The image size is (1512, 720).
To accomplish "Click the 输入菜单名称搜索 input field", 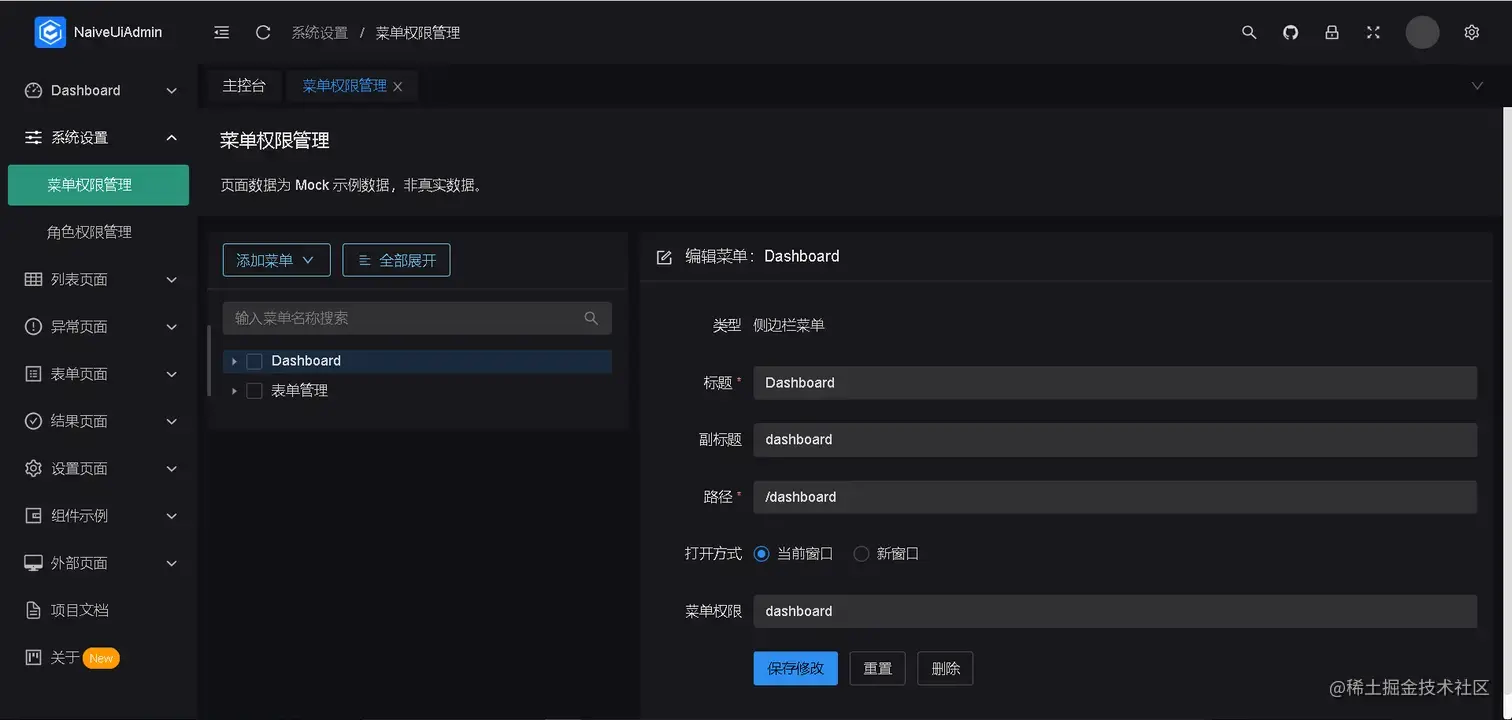I will click(417, 318).
